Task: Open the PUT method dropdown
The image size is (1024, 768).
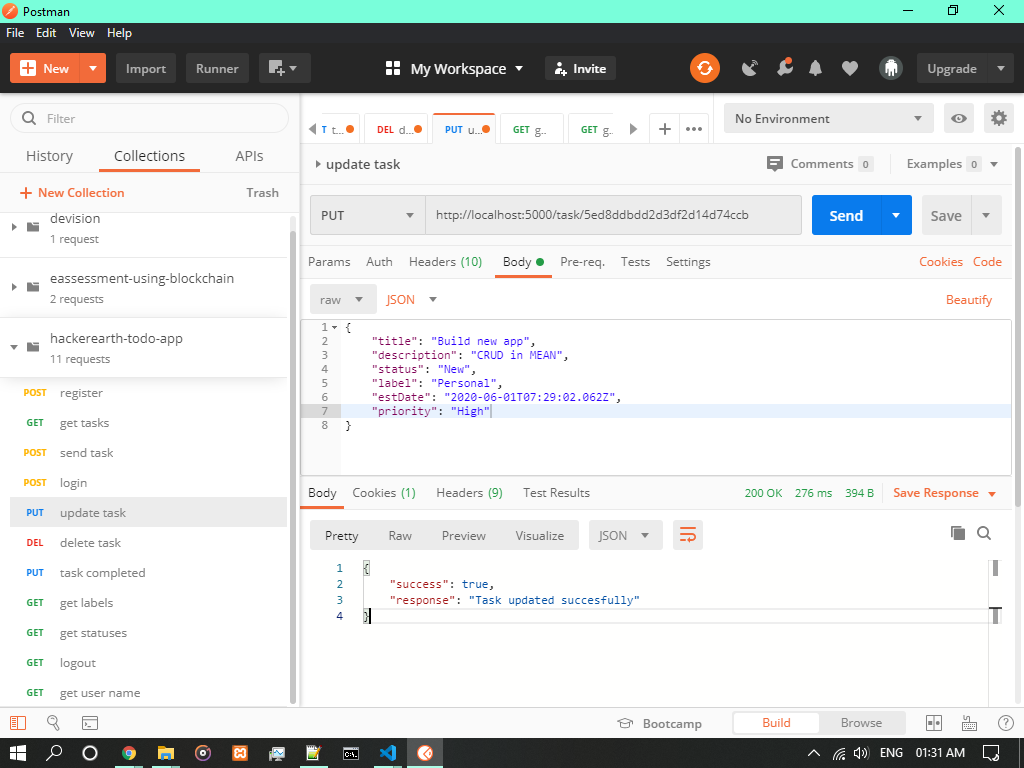Action: [368, 216]
